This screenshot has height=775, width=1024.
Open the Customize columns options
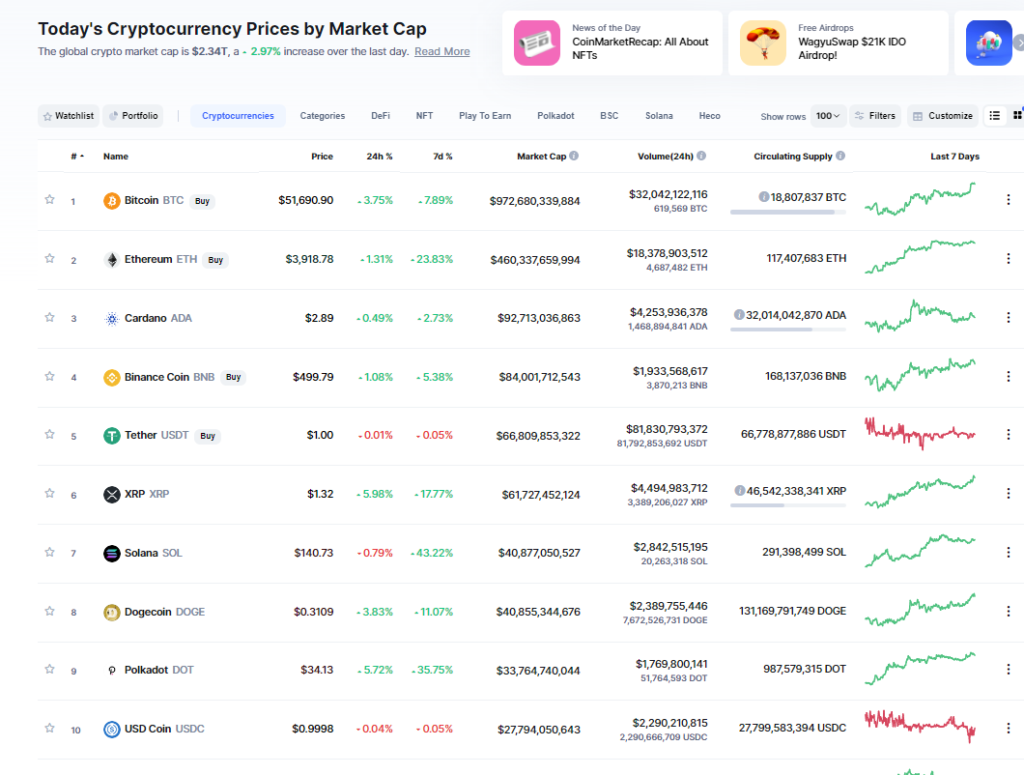coord(942,116)
